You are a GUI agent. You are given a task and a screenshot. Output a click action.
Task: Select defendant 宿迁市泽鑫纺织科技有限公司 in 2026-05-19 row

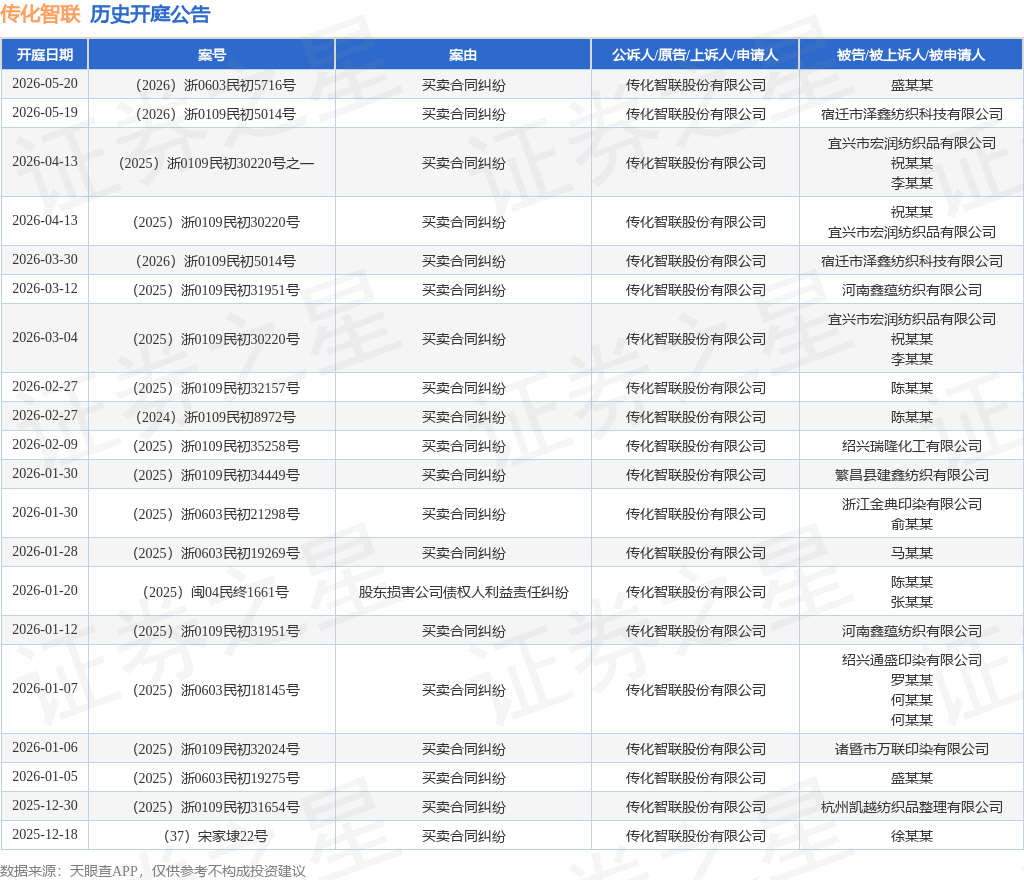tap(912, 114)
